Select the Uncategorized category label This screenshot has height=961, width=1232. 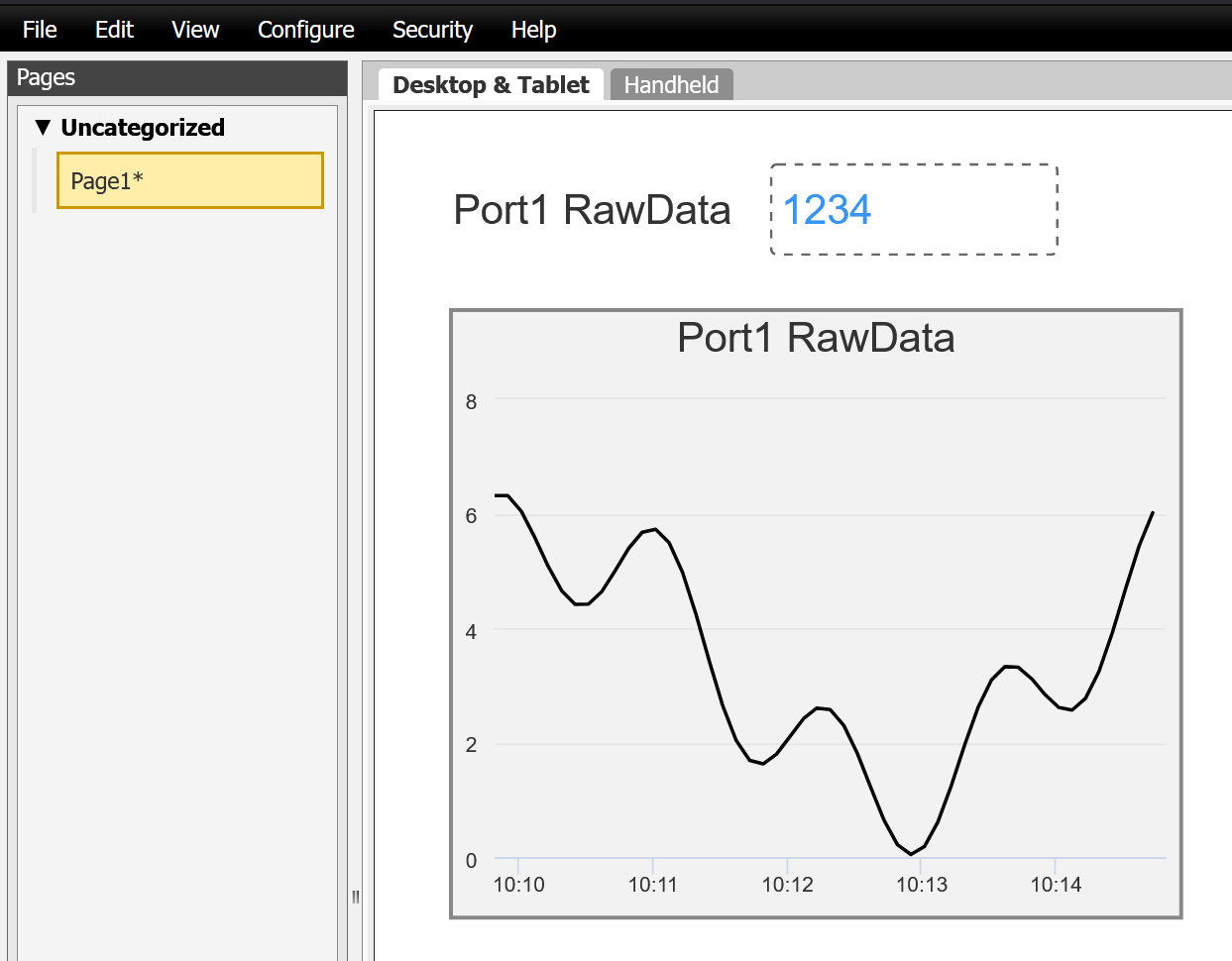pyautogui.click(x=143, y=127)
